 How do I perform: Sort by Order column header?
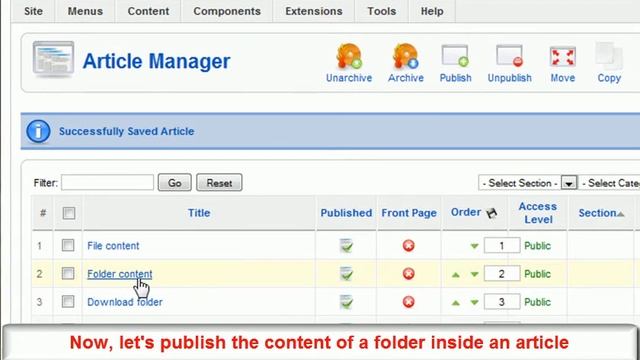[x=466, y=212]
